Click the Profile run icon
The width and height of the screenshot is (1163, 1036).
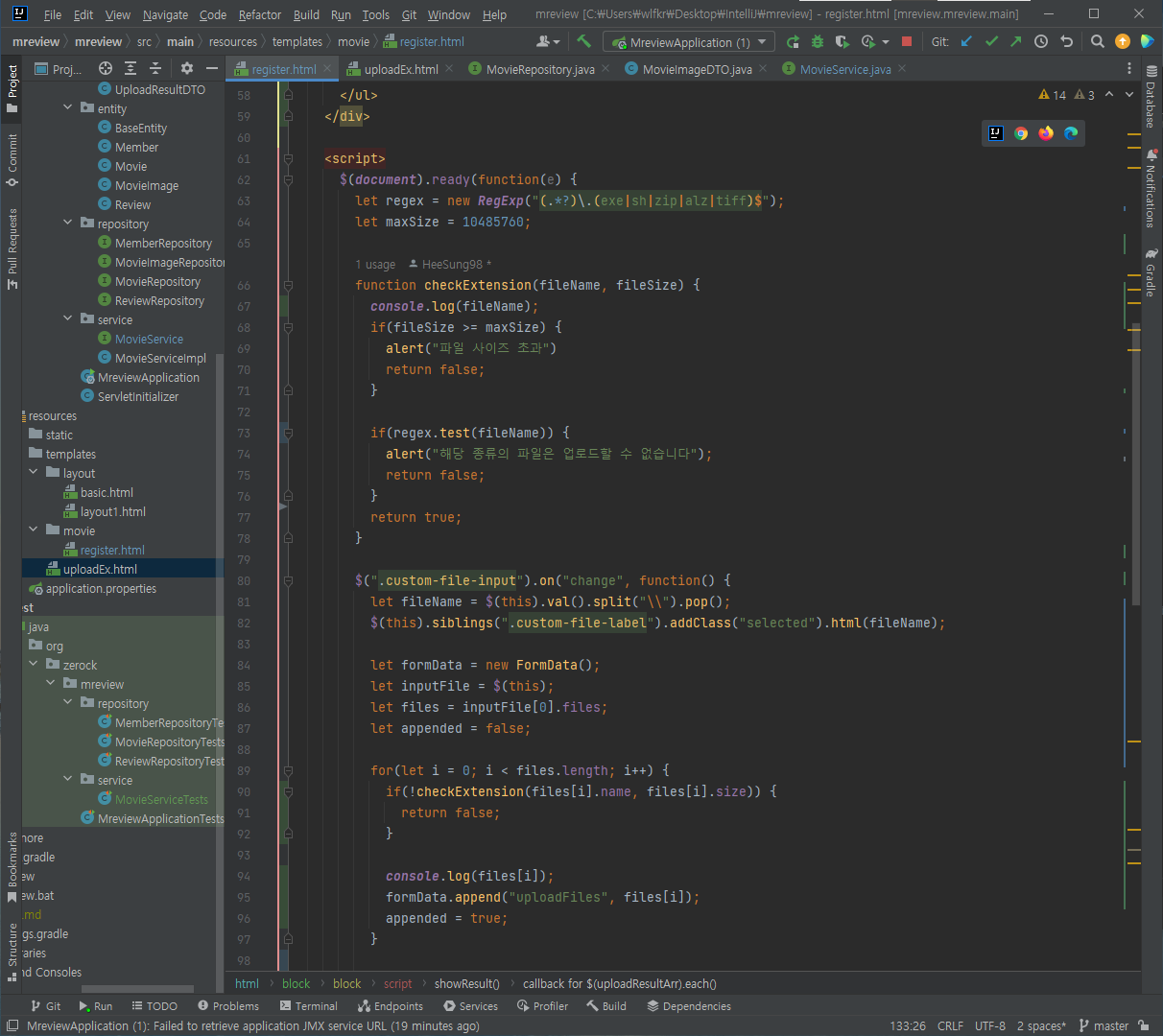(x=868, y=41)
